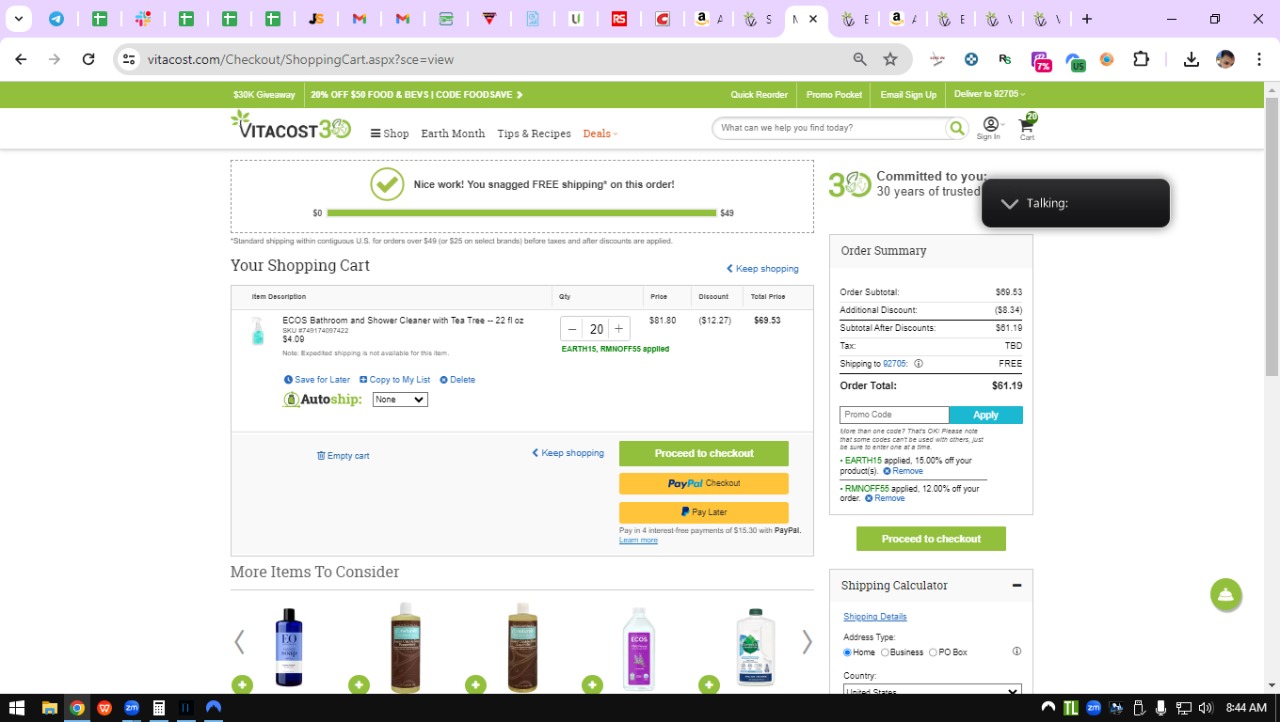Click Email Sign Up in the top bar

coord(908,94)
